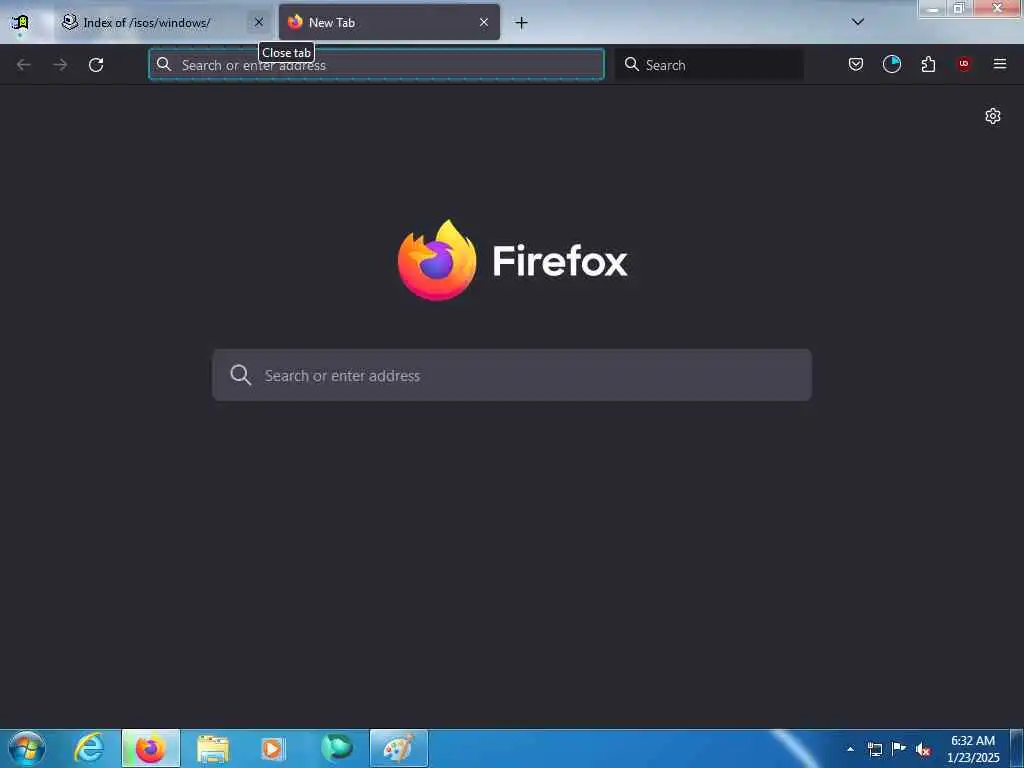Open the Windows Start menu
This screenshot has height=768, width=1024.
click(x=26, y=748)
